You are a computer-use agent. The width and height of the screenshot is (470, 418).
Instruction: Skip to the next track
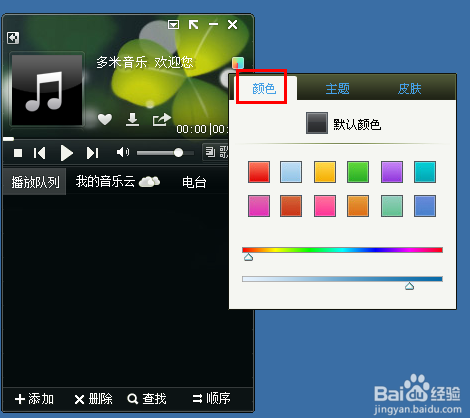pyautogui.click(x=93, y=153)
